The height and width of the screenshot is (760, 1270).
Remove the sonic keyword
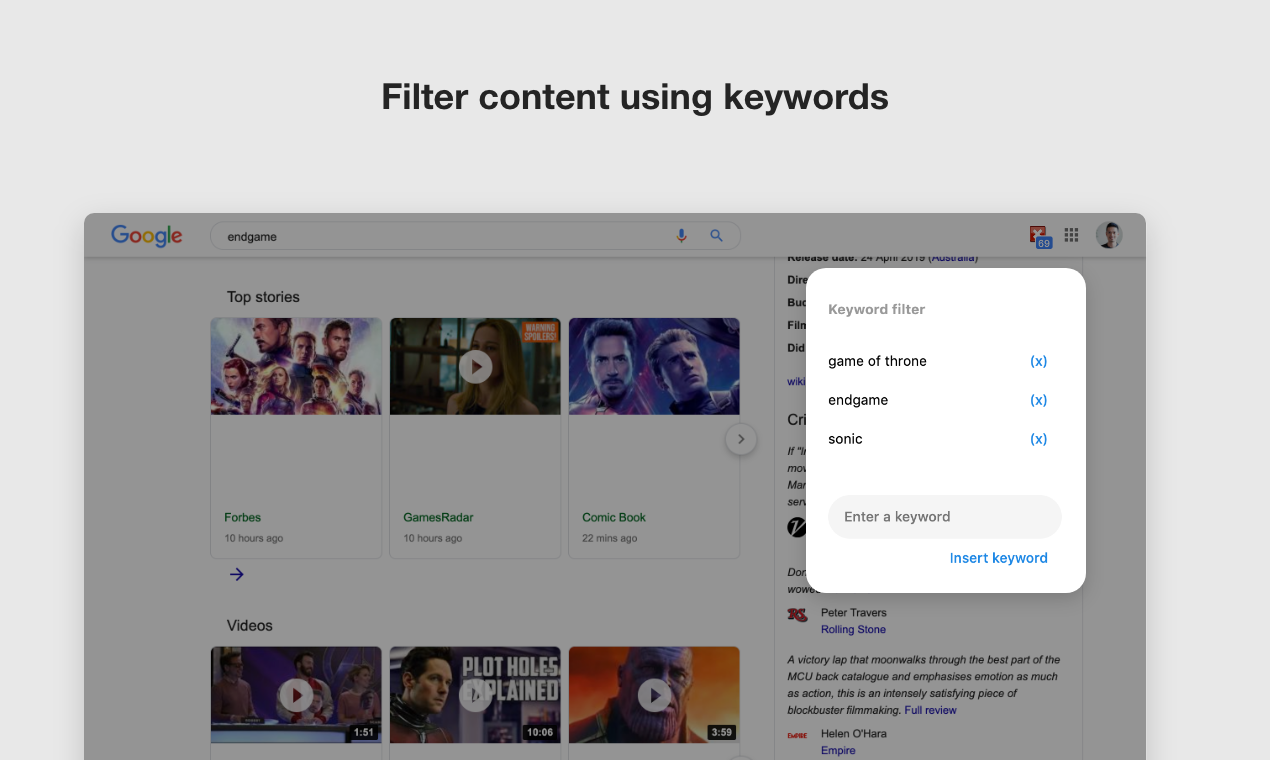[x=1039, y=439]
